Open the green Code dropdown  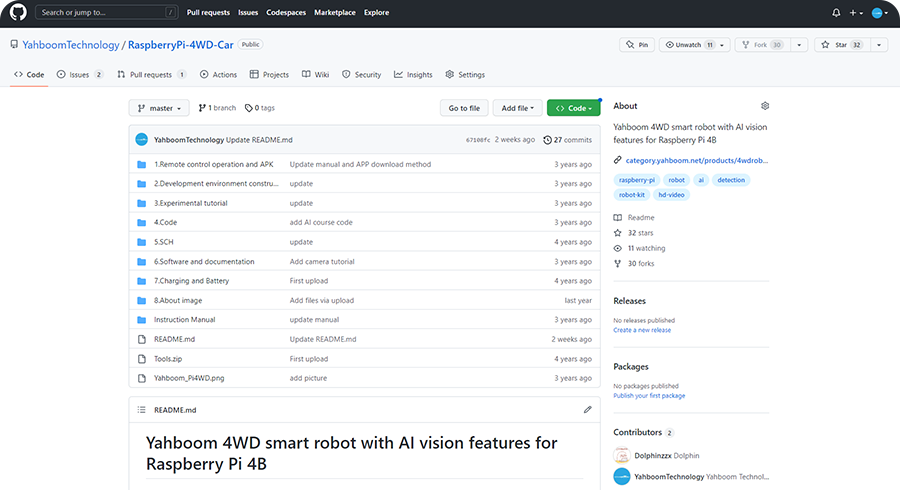point(573,108)
